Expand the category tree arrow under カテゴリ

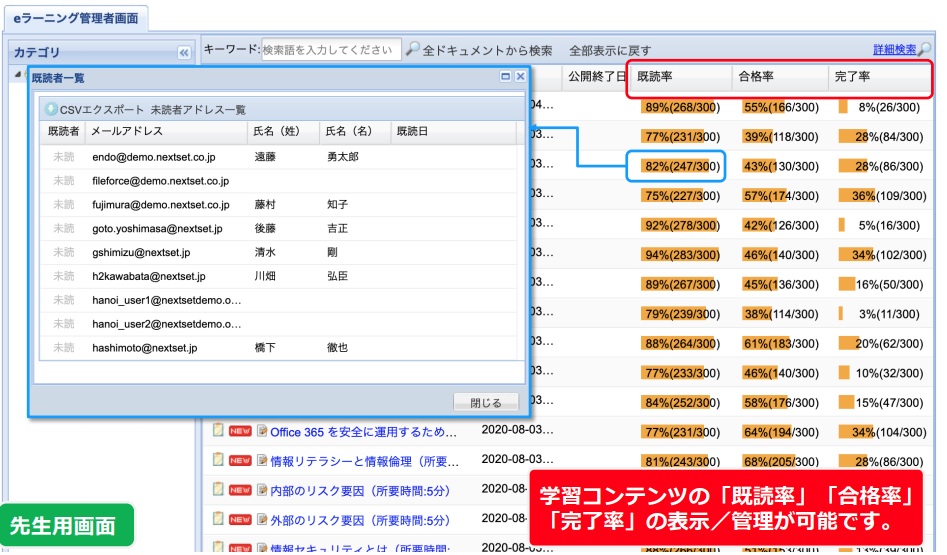[x=18, y=74]
